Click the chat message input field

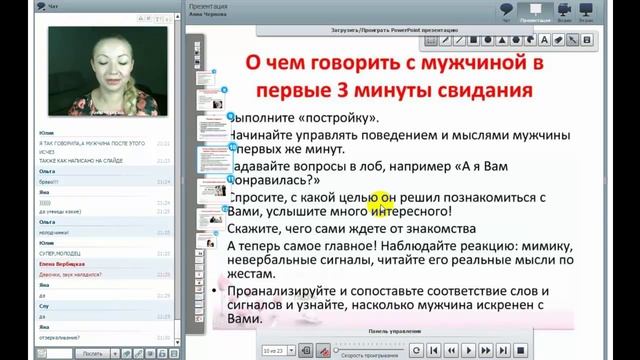[x=60, y=353]
